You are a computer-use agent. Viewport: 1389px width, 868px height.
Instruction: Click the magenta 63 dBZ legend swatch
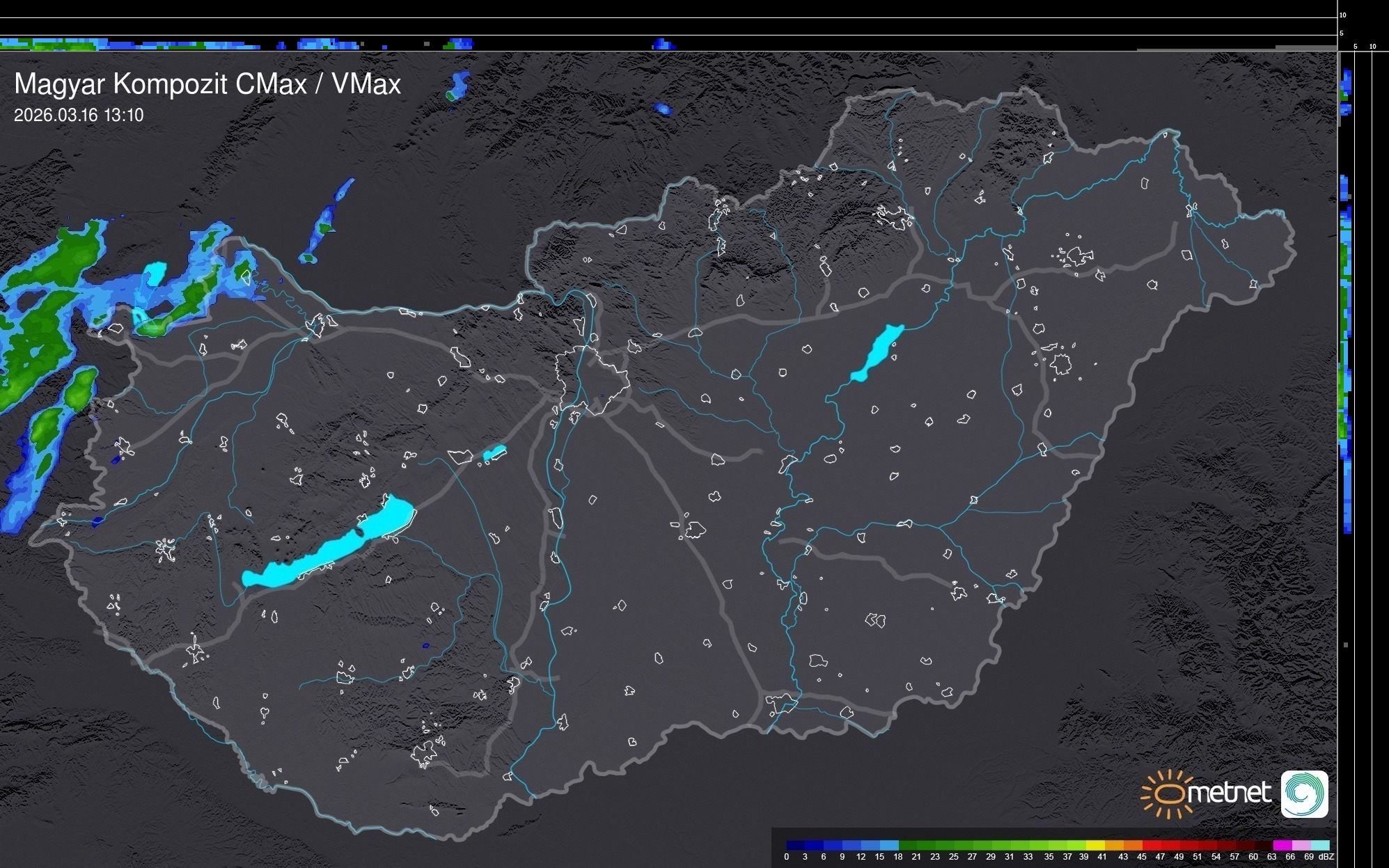coord(1282,845)
